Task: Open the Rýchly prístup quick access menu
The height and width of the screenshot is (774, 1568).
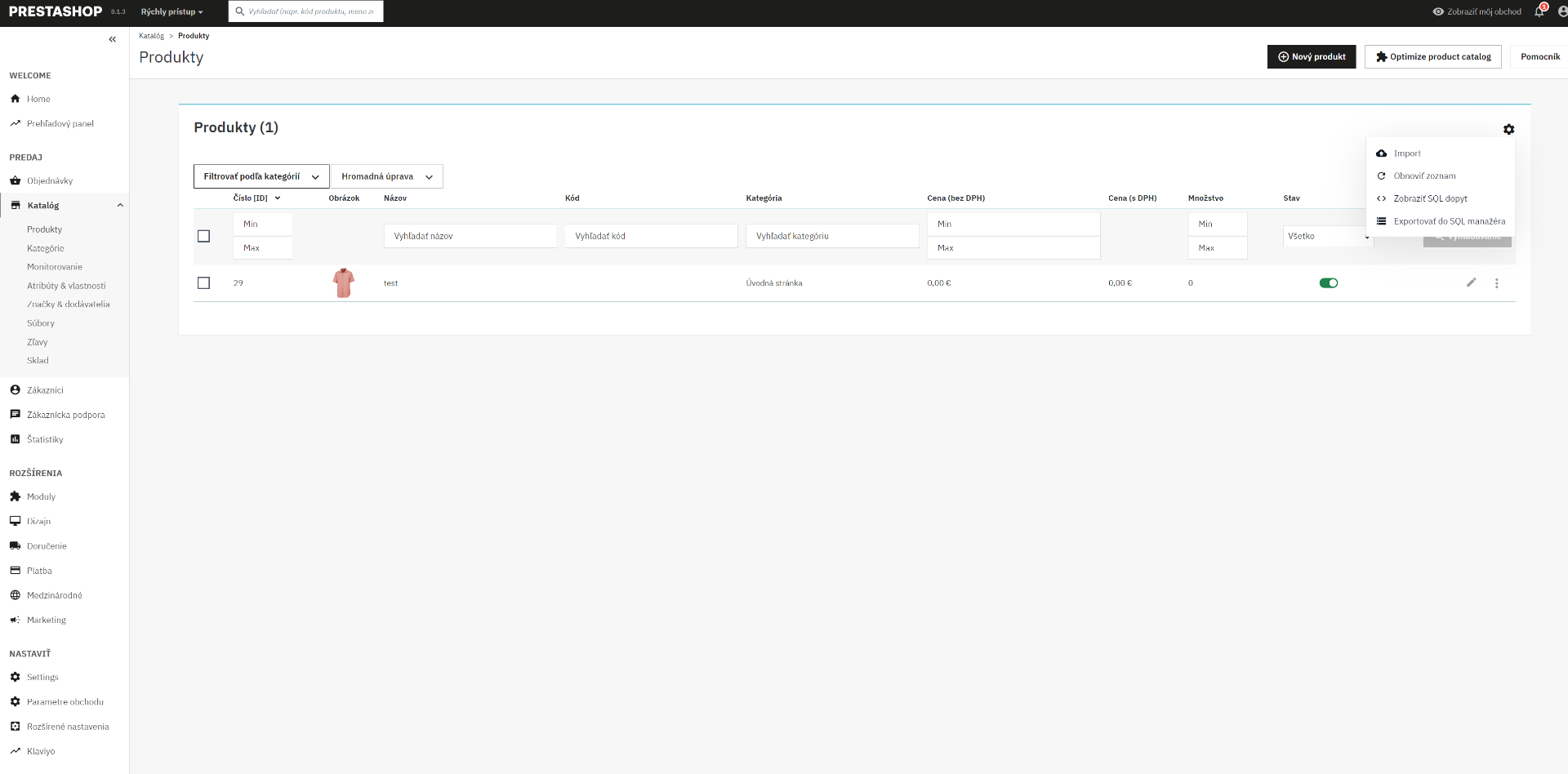Action: 171,11
